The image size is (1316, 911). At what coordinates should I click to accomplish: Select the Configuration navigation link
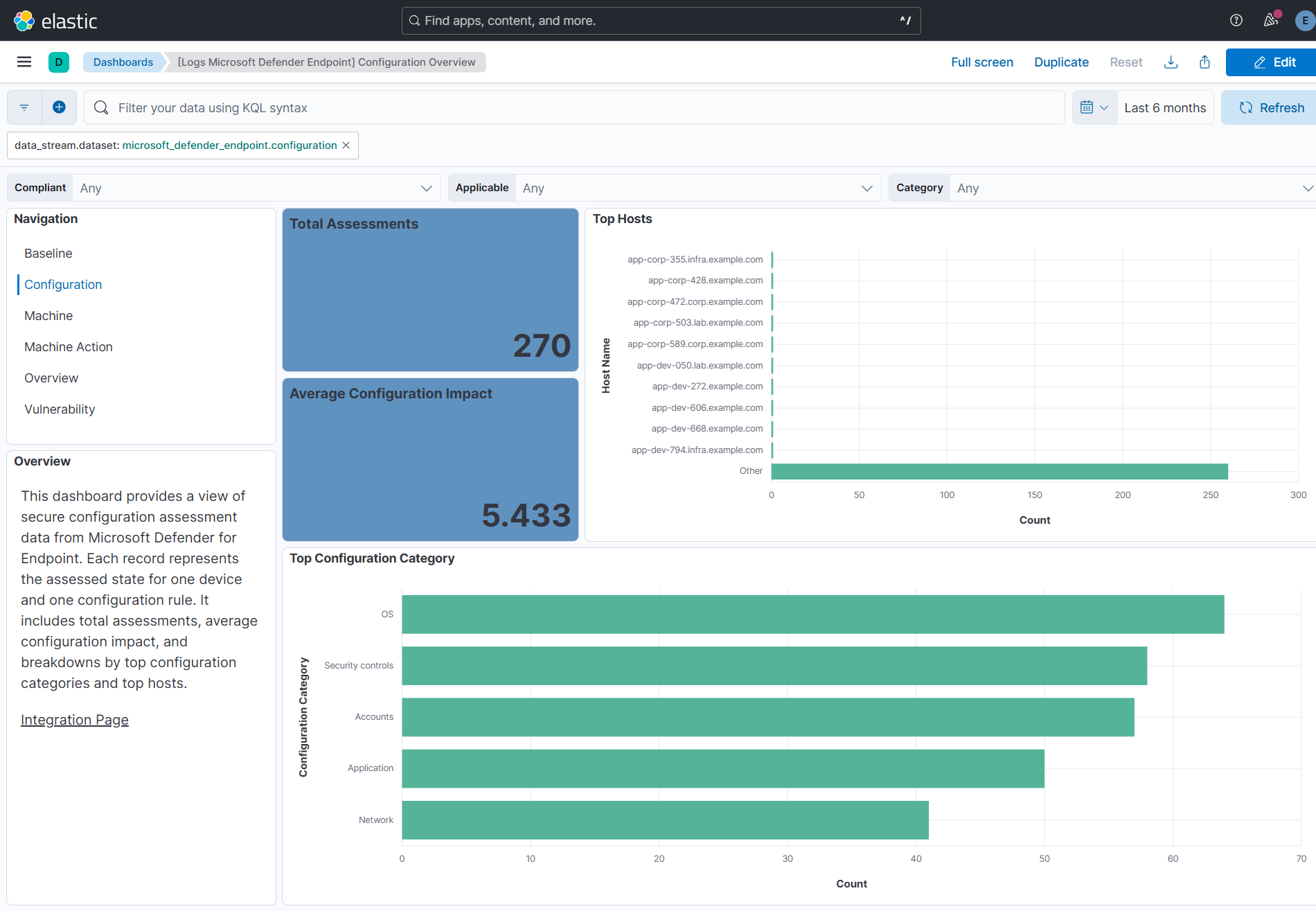tap(63, 285)
